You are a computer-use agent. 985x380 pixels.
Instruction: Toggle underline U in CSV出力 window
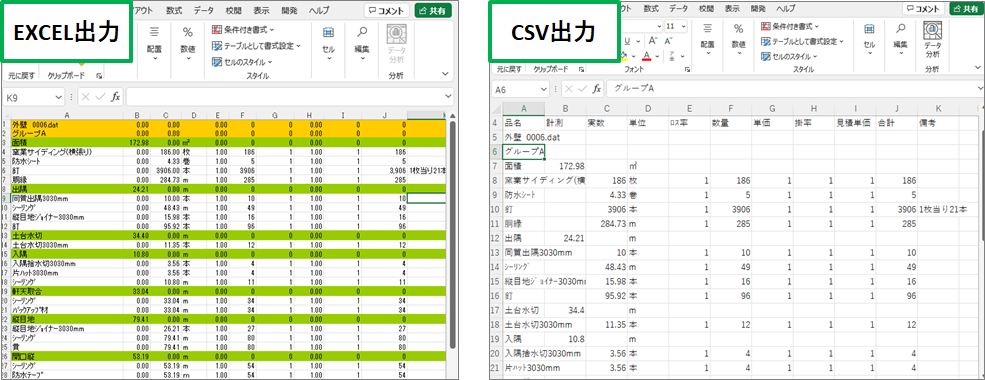[627, 41]
